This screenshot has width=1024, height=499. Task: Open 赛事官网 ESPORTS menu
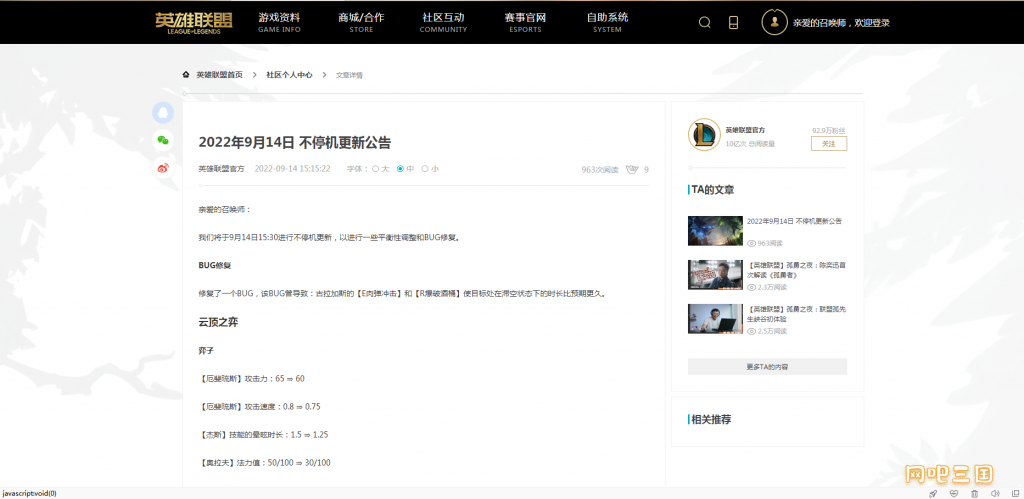[525, 23]
